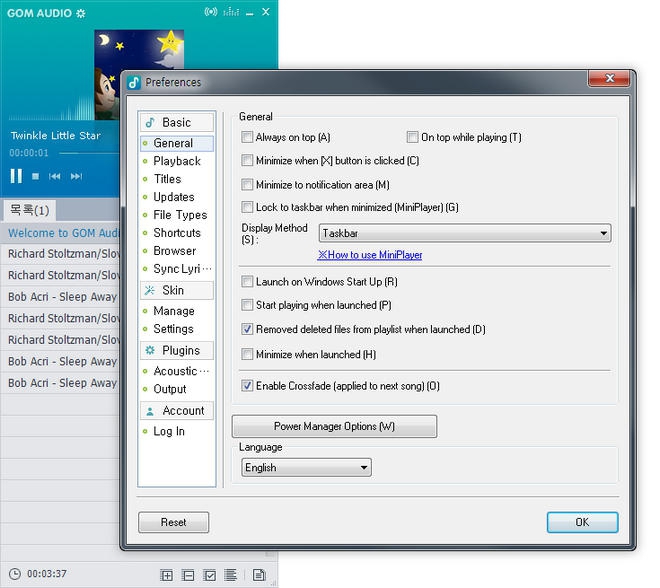Click Power Manager Options button
660x588 pixels.
tap(334, 426)
